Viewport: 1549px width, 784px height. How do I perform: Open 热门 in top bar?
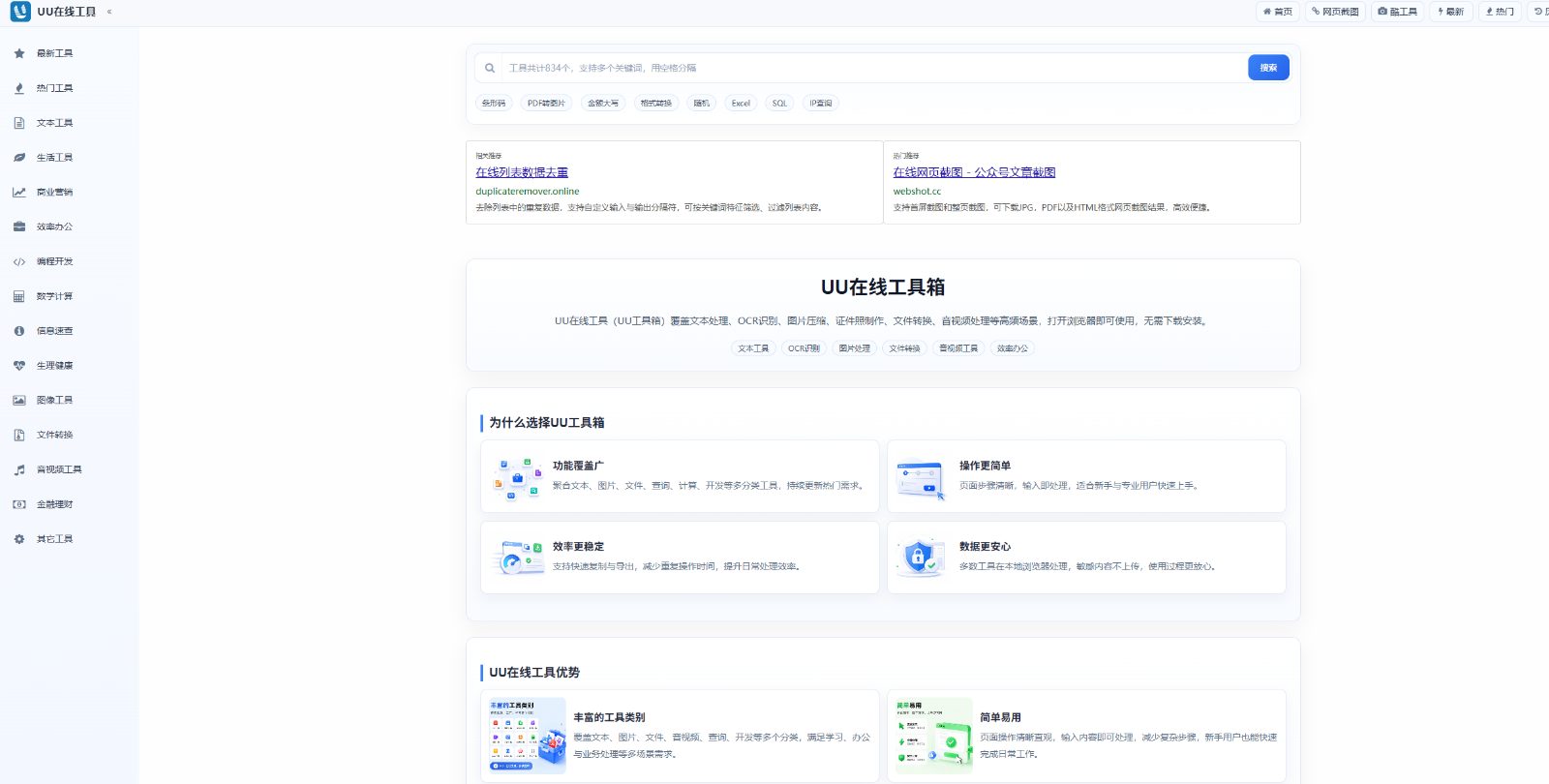tap(1500, 12)
